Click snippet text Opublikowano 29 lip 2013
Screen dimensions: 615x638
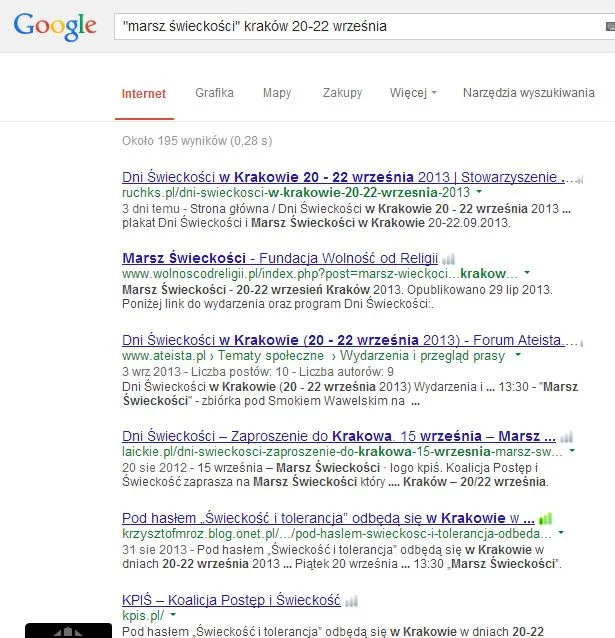pyautogui.click(x=479, y=290)
